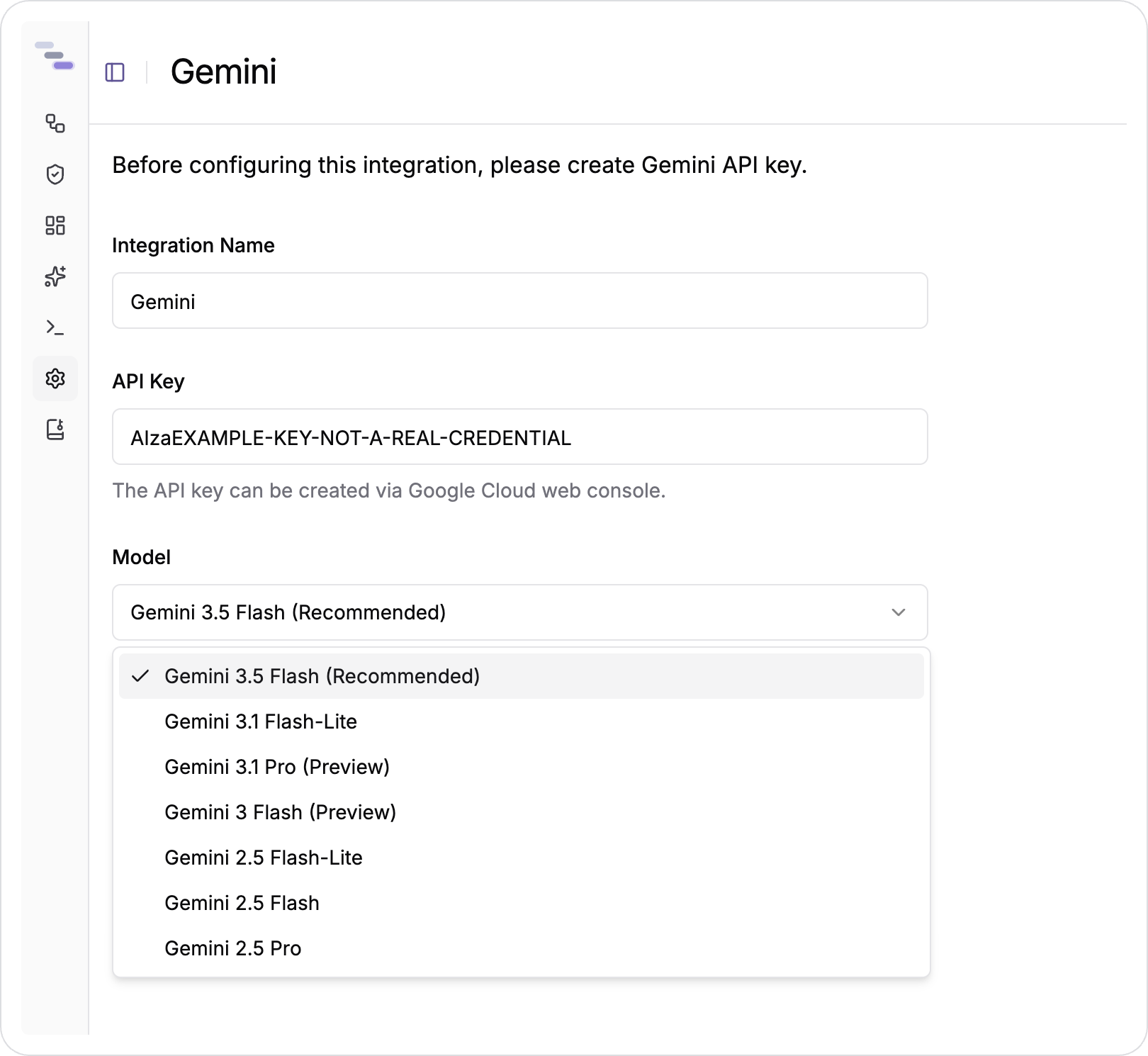Select Gemini 3 Flash (Preview) option
The width and height of the screenshot is (1148, 1056).
pyautogui.click(x=522, y=812)
